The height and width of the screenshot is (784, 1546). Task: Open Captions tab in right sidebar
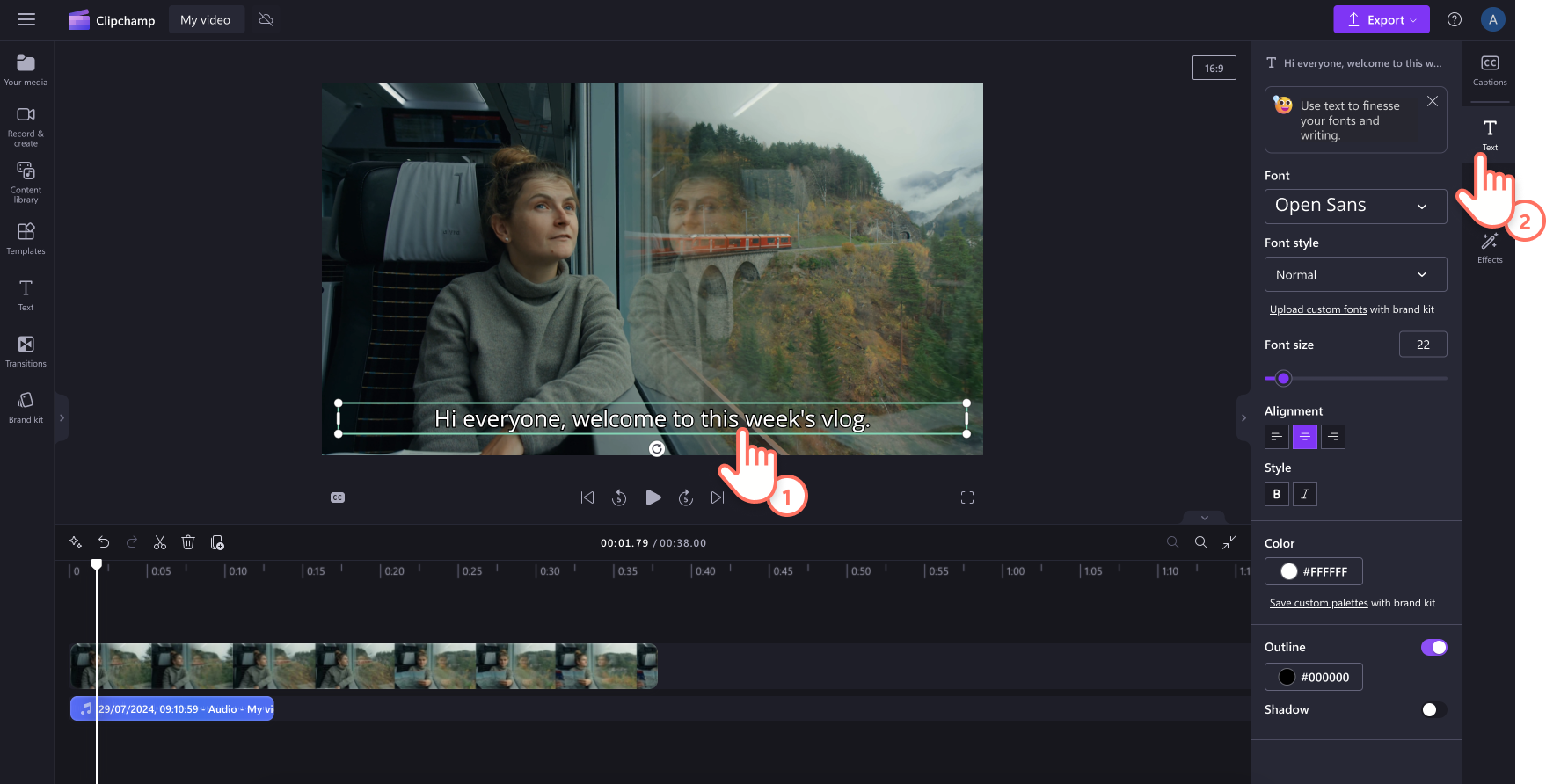(1490, 70)
